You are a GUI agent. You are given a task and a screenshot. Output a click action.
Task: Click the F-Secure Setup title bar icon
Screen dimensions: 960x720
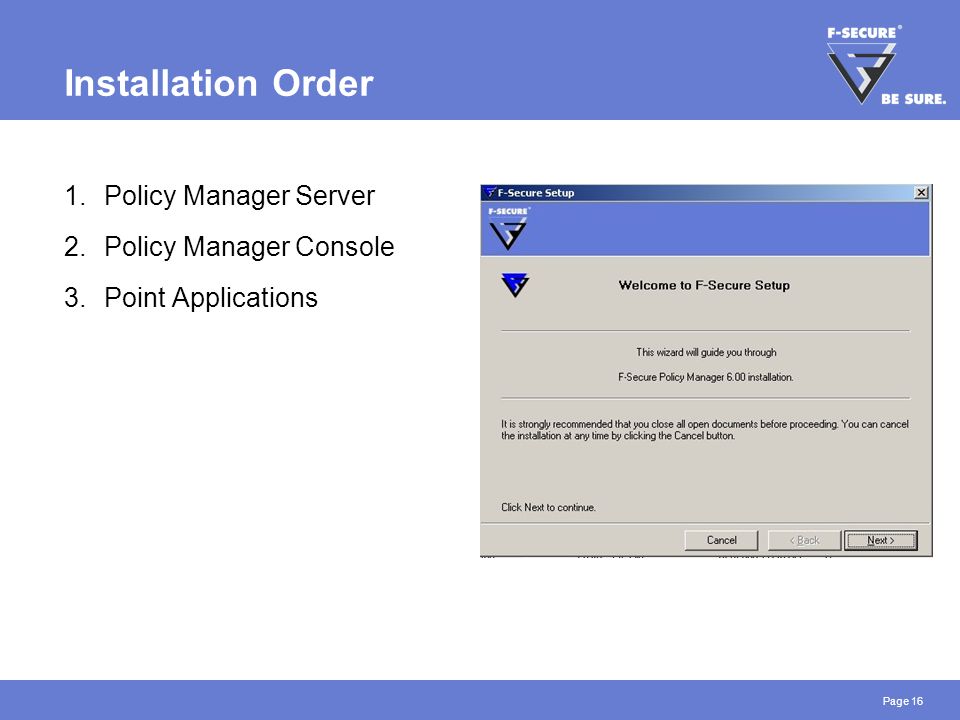[x=490, y=192]
